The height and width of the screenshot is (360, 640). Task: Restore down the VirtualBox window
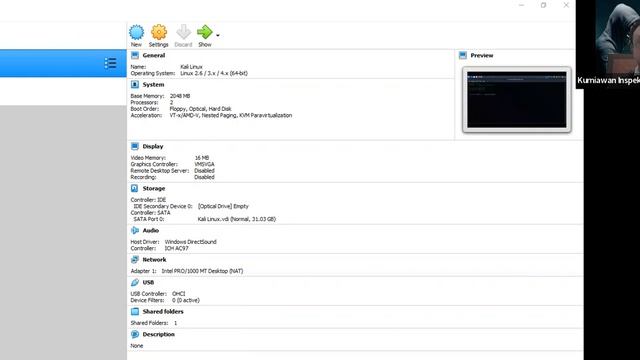543,5
